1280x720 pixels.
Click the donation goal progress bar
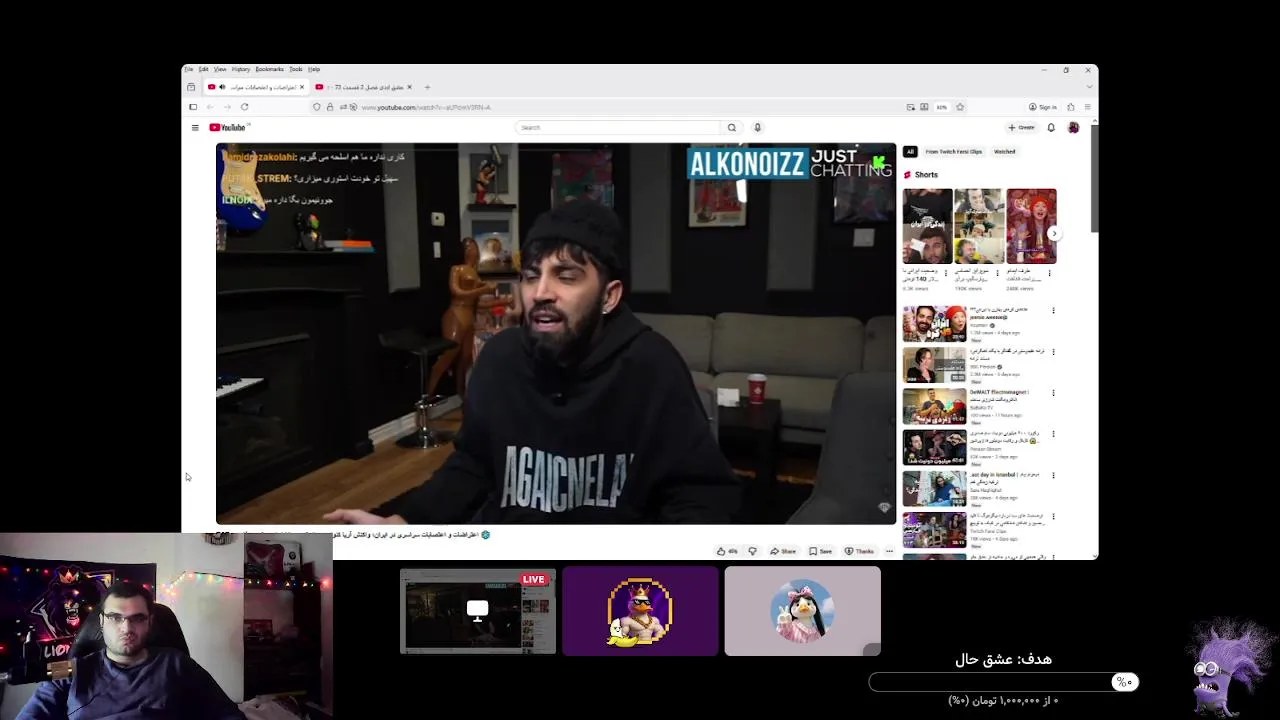pos(1003,682)
